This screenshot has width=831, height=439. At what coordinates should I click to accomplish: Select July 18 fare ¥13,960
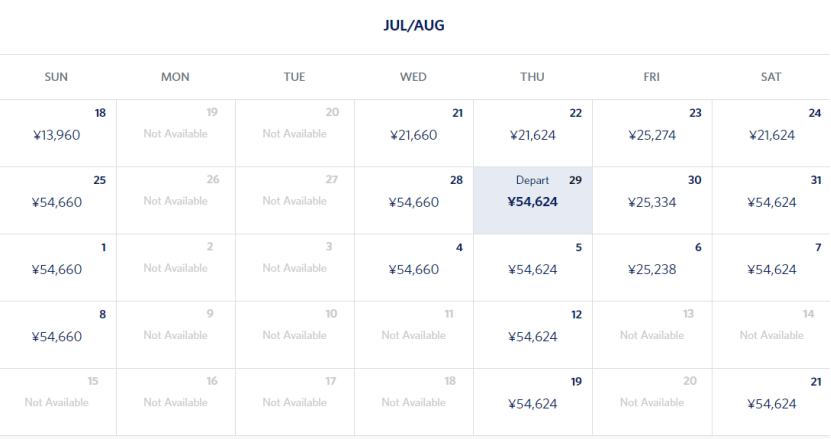[58, 134]
